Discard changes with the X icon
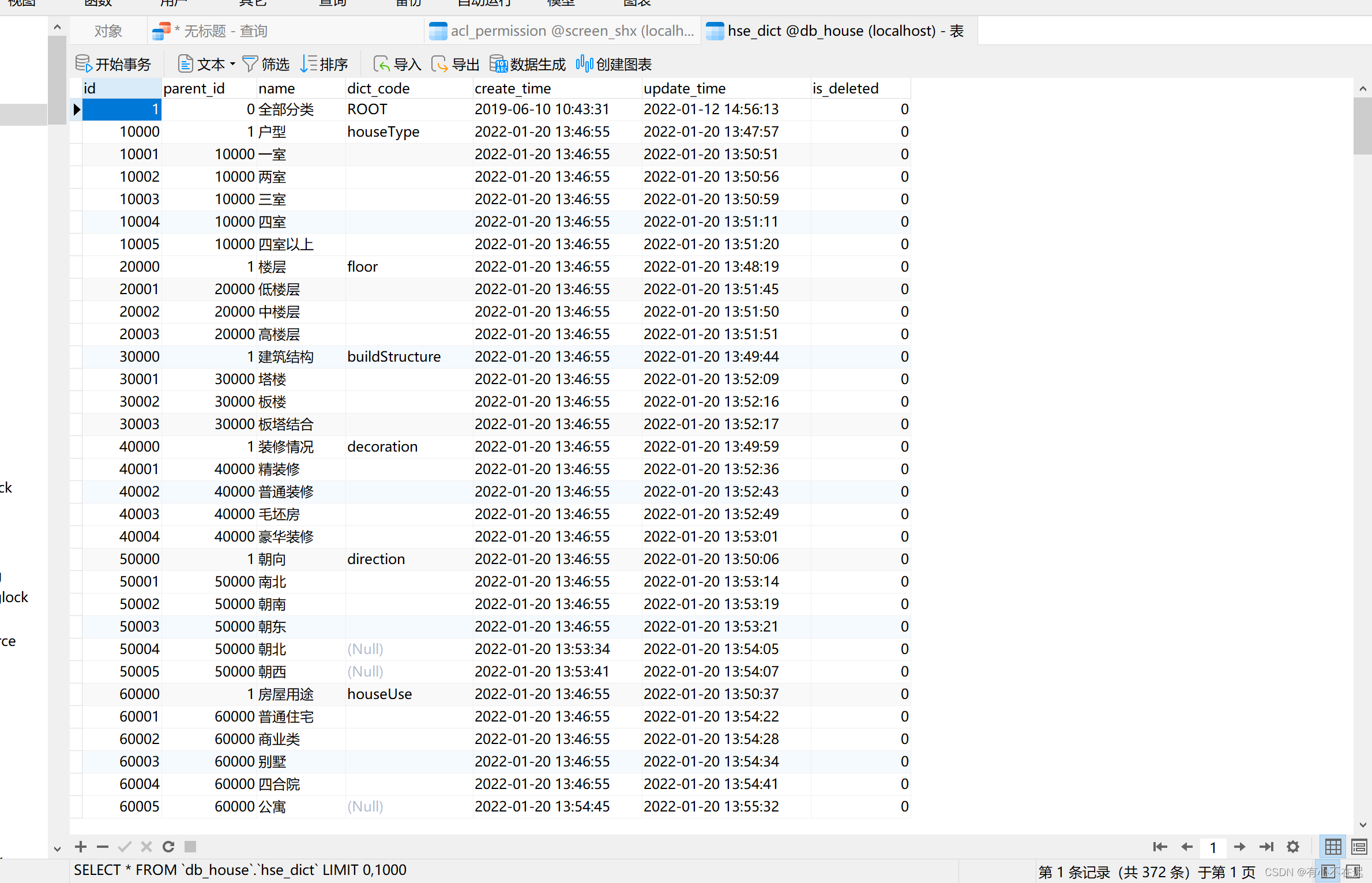 [146, 846]
